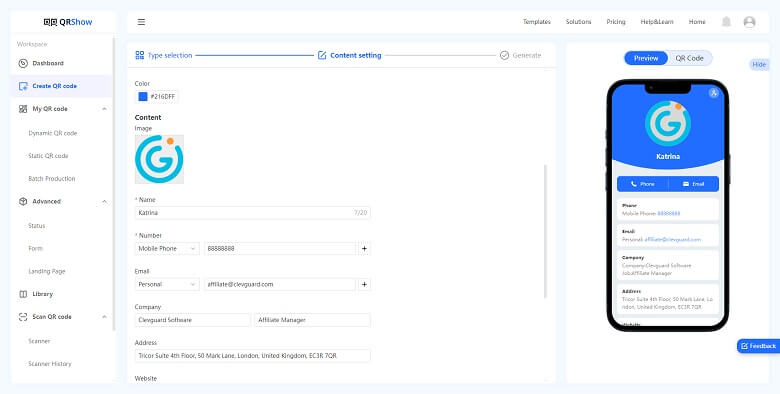Image resolution: width=780 pixels, height=394 pixels.
Task: Click the notification bell icon
Action: [x=726, y=21]
